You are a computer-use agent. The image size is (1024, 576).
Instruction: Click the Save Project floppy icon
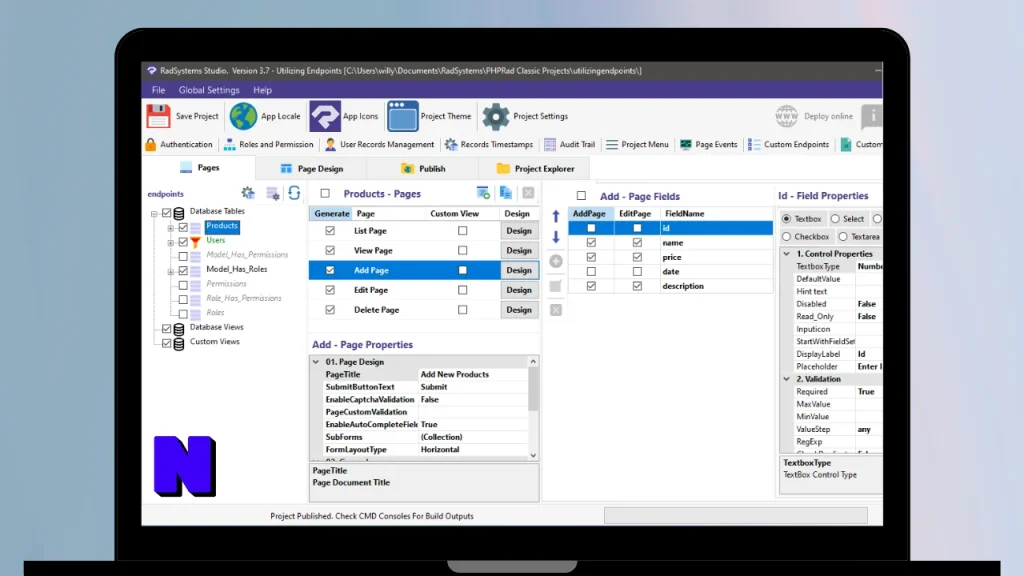(158, 116)
